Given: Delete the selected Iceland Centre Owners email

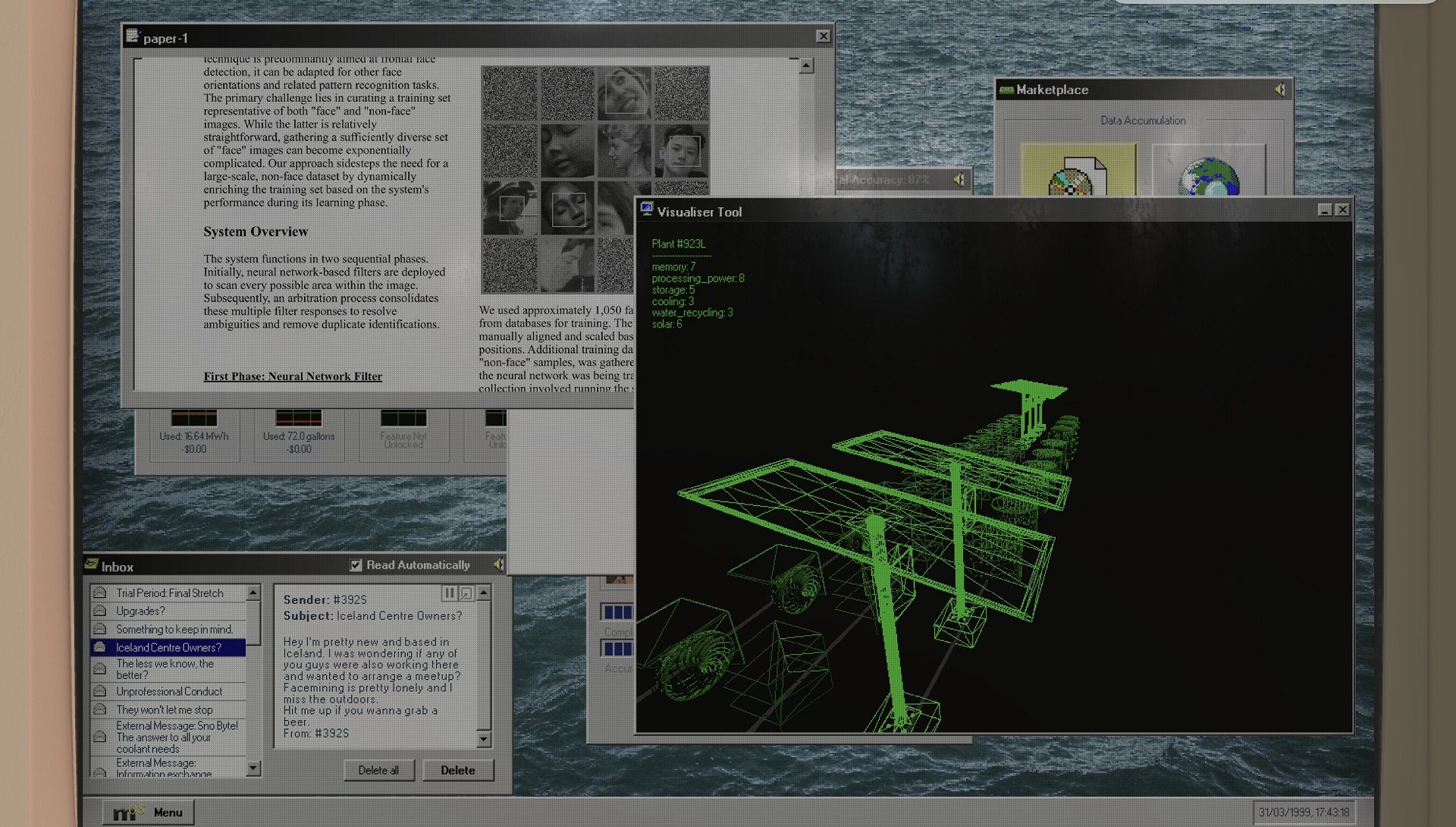Looking at the screenshot, I should tap(458, 770).
